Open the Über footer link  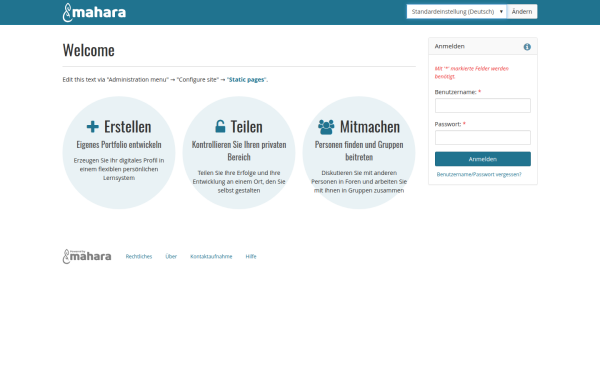171,256
